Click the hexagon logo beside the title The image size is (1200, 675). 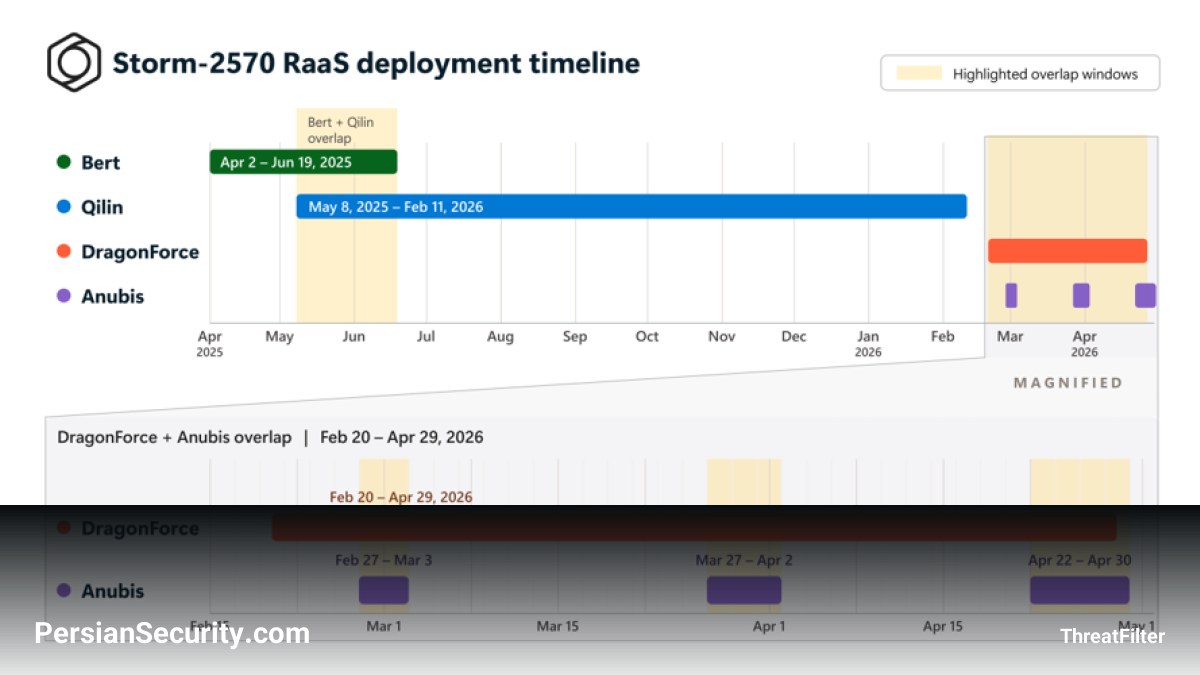coord(74,62)
